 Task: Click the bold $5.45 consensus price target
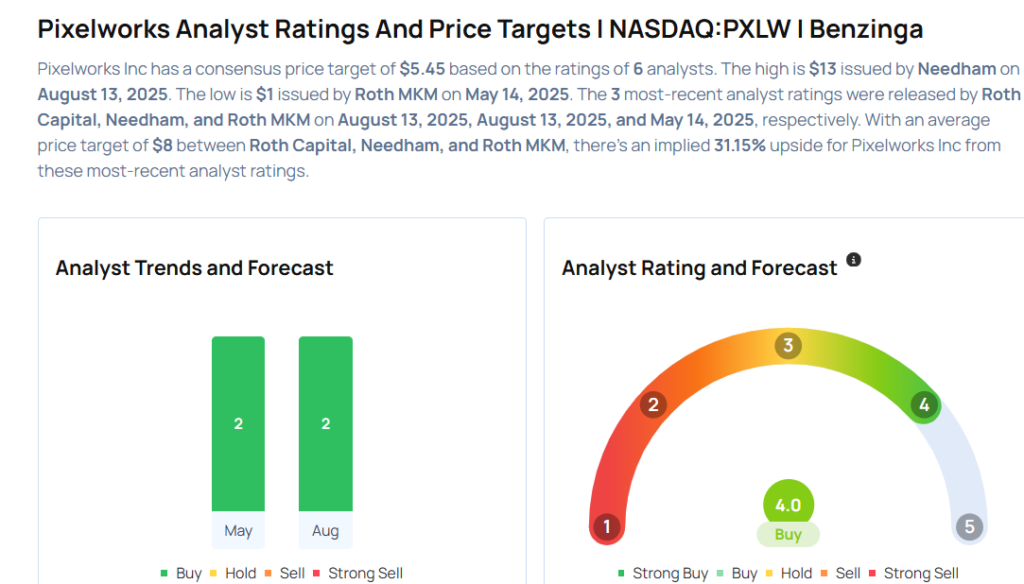(421, 70)
